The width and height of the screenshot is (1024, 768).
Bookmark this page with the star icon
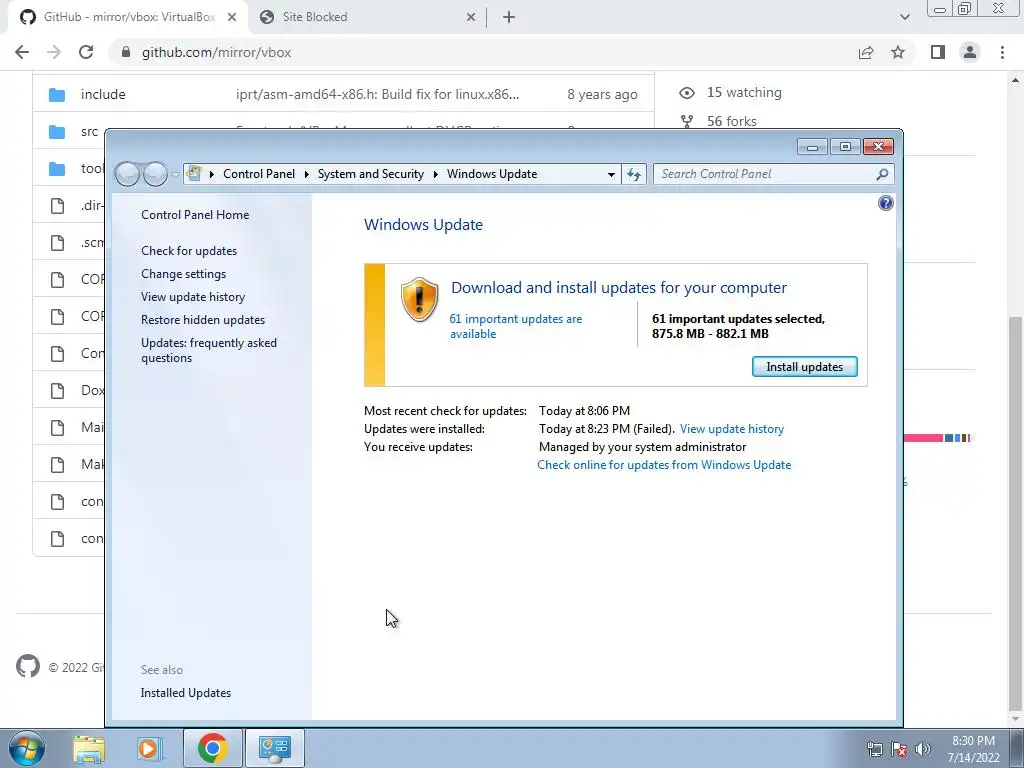coord(898,52)
